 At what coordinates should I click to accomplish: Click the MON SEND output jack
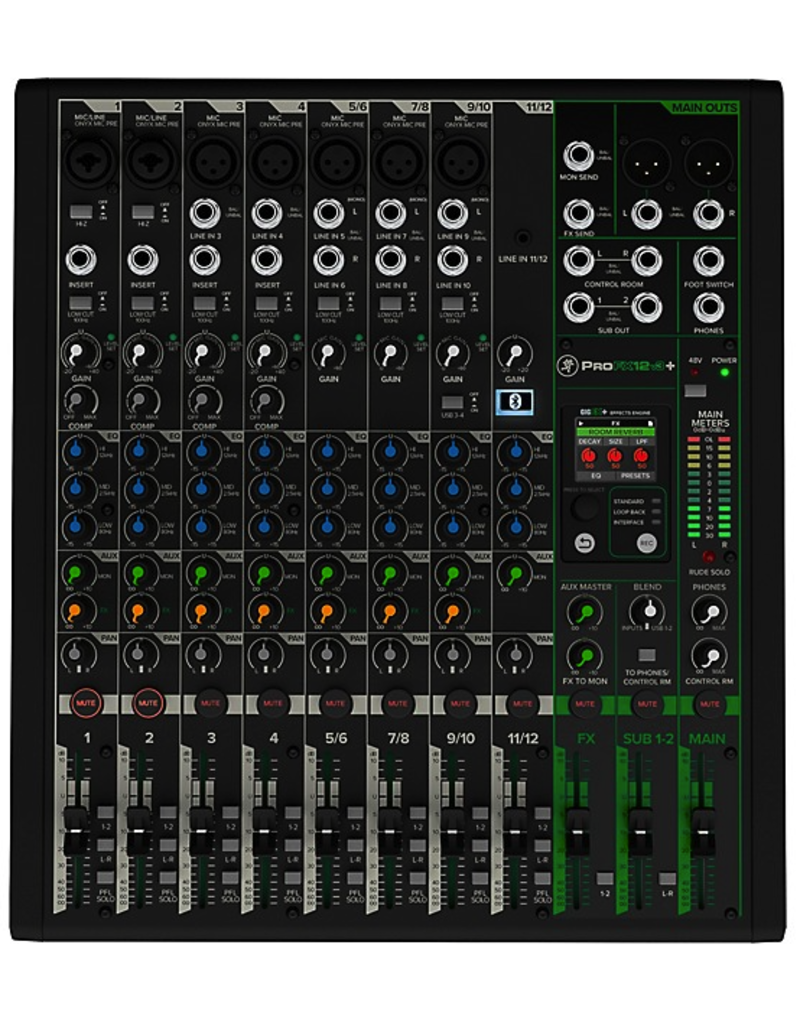click(578, 156)
